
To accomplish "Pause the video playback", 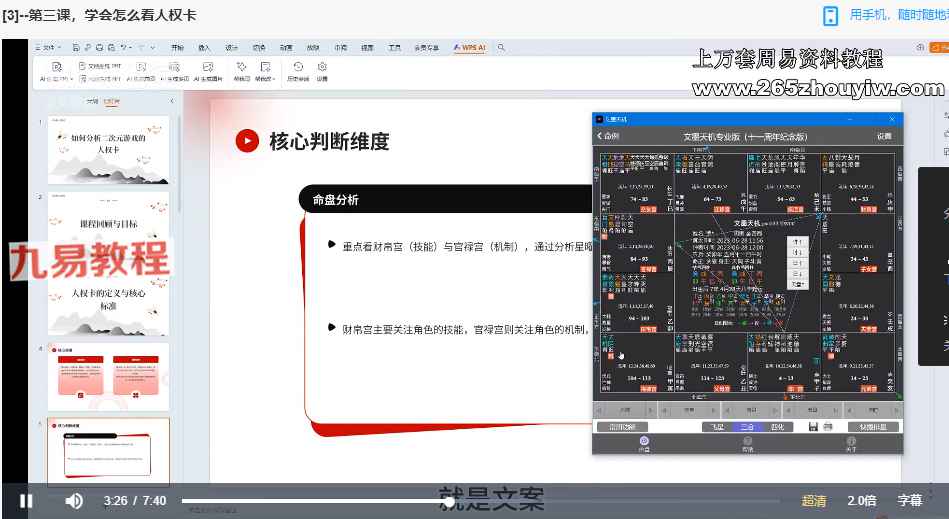I will 27,500.
